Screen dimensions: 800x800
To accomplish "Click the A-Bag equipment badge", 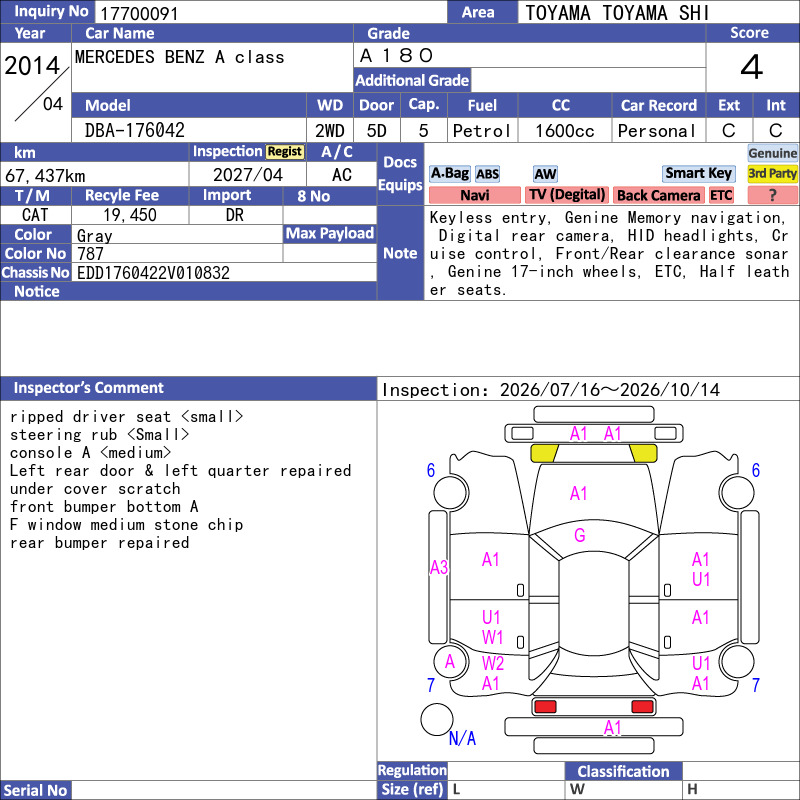I will (449, 174).
